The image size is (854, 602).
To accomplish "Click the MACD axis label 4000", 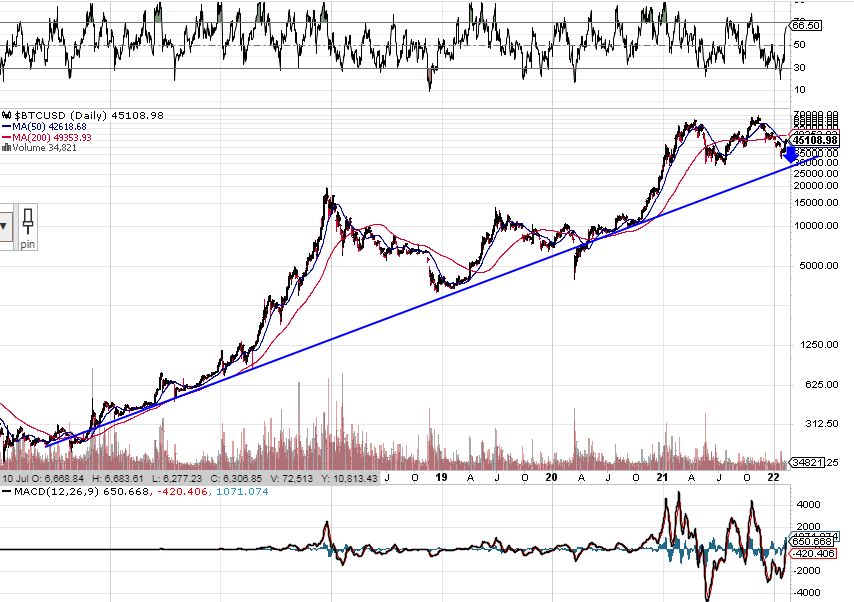I will 808,505.
